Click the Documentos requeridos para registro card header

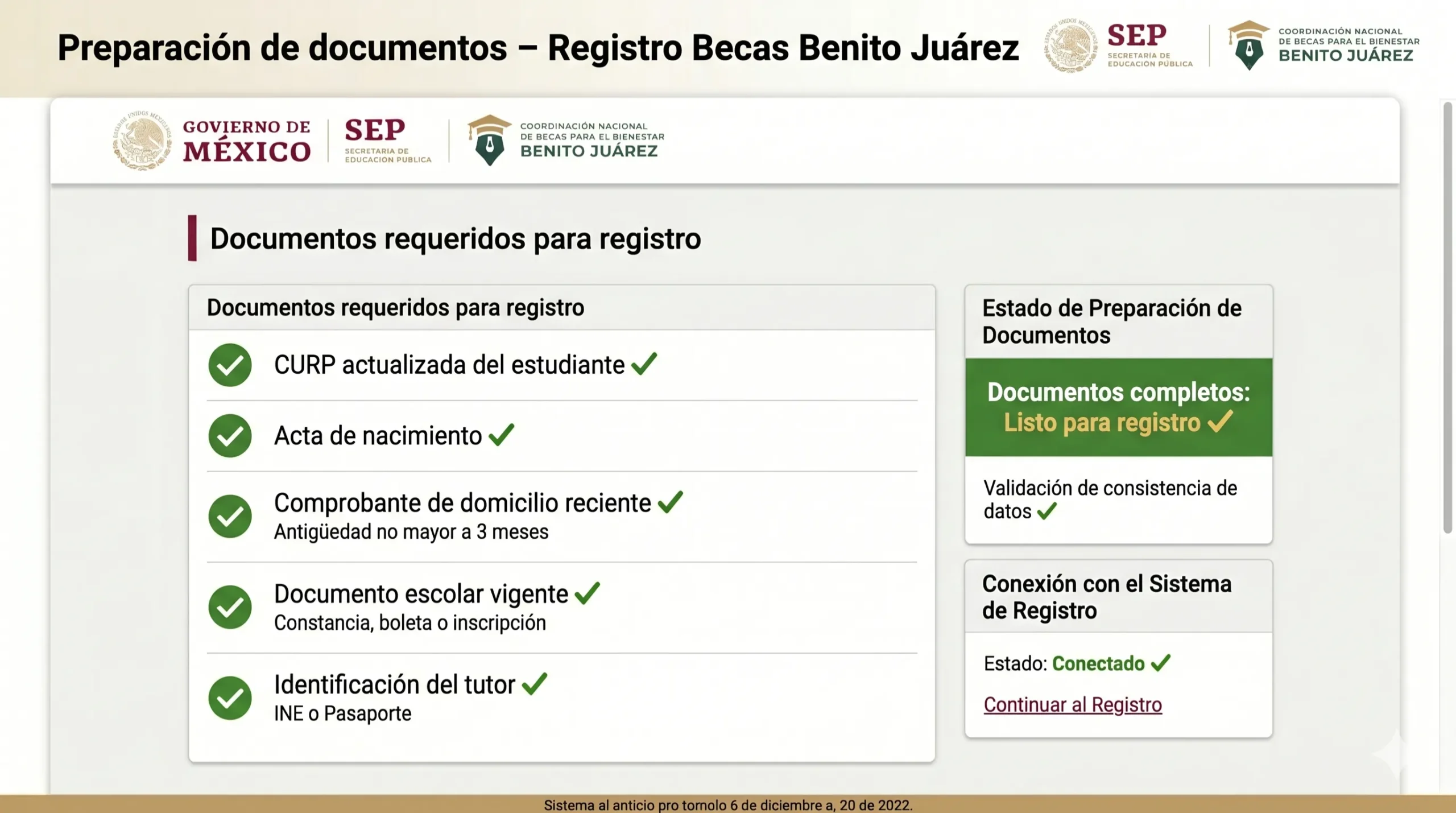point(561,308)
